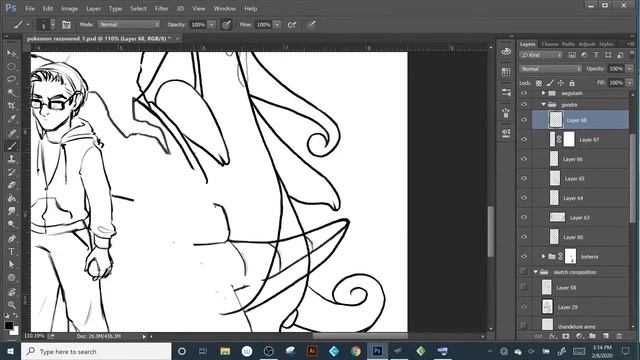Open layer filter Kind dropdown

541,55
